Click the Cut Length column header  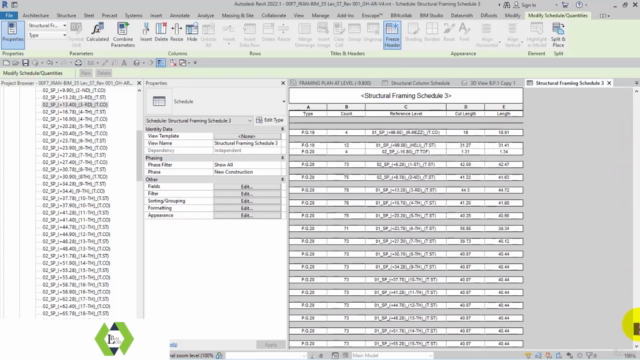click(x=465, y=113)
